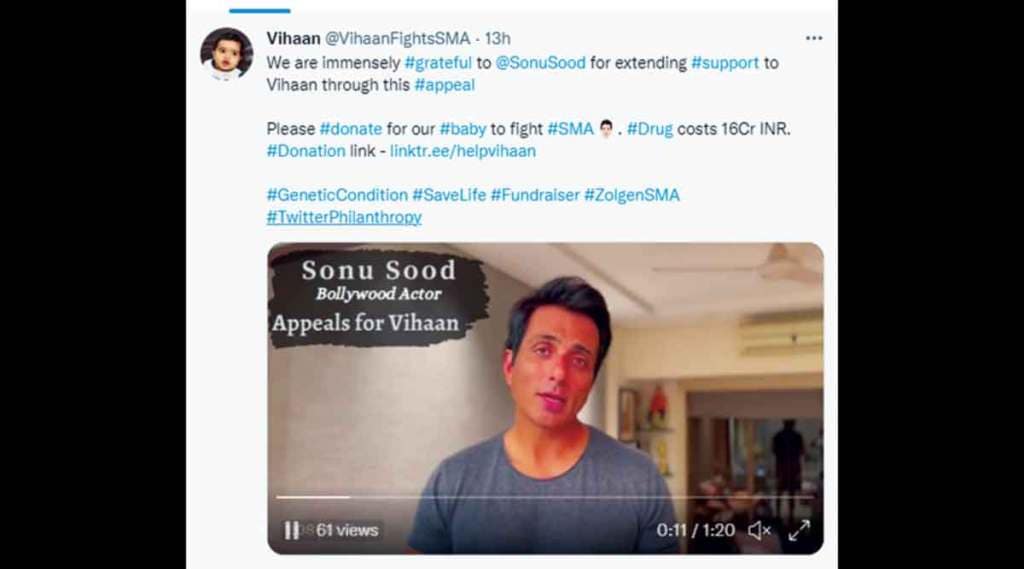Open the #Fundraiser hashtag

click(x=535, y=195)
